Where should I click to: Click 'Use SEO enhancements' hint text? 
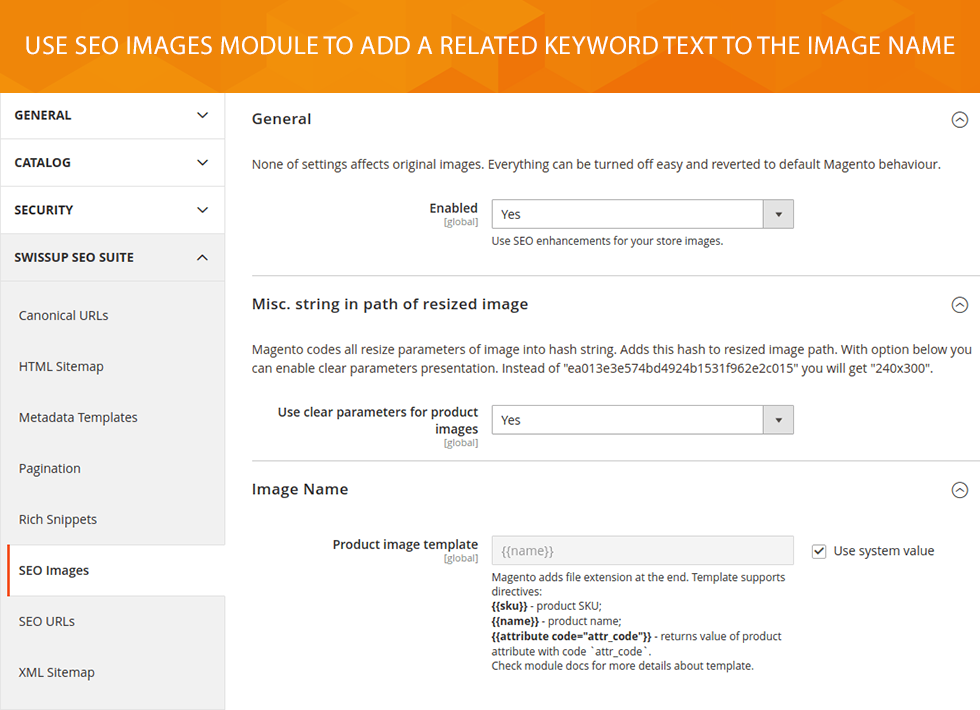click(607, 241)
